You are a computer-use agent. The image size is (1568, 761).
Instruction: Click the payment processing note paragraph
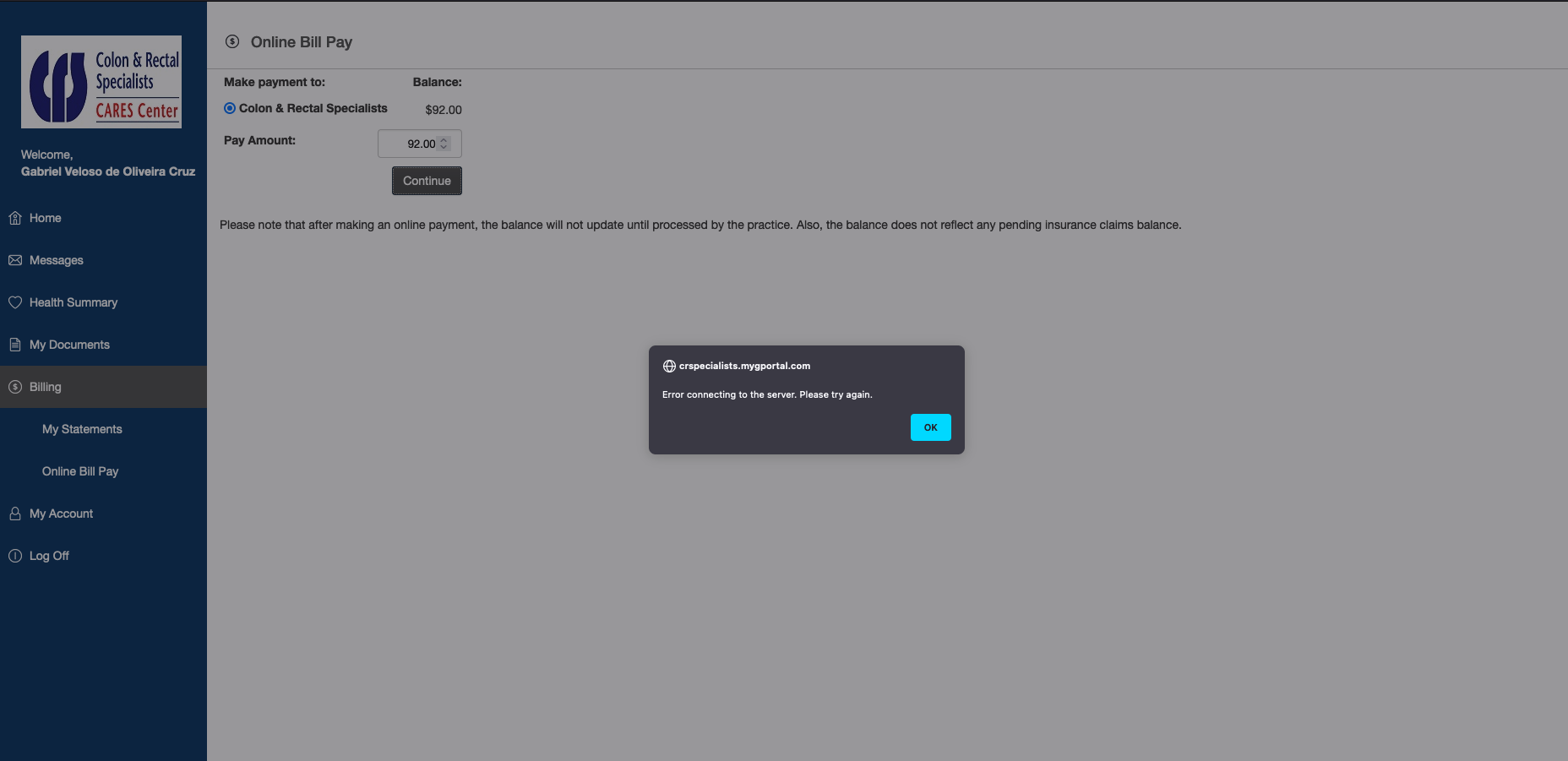tap(700, 225)
